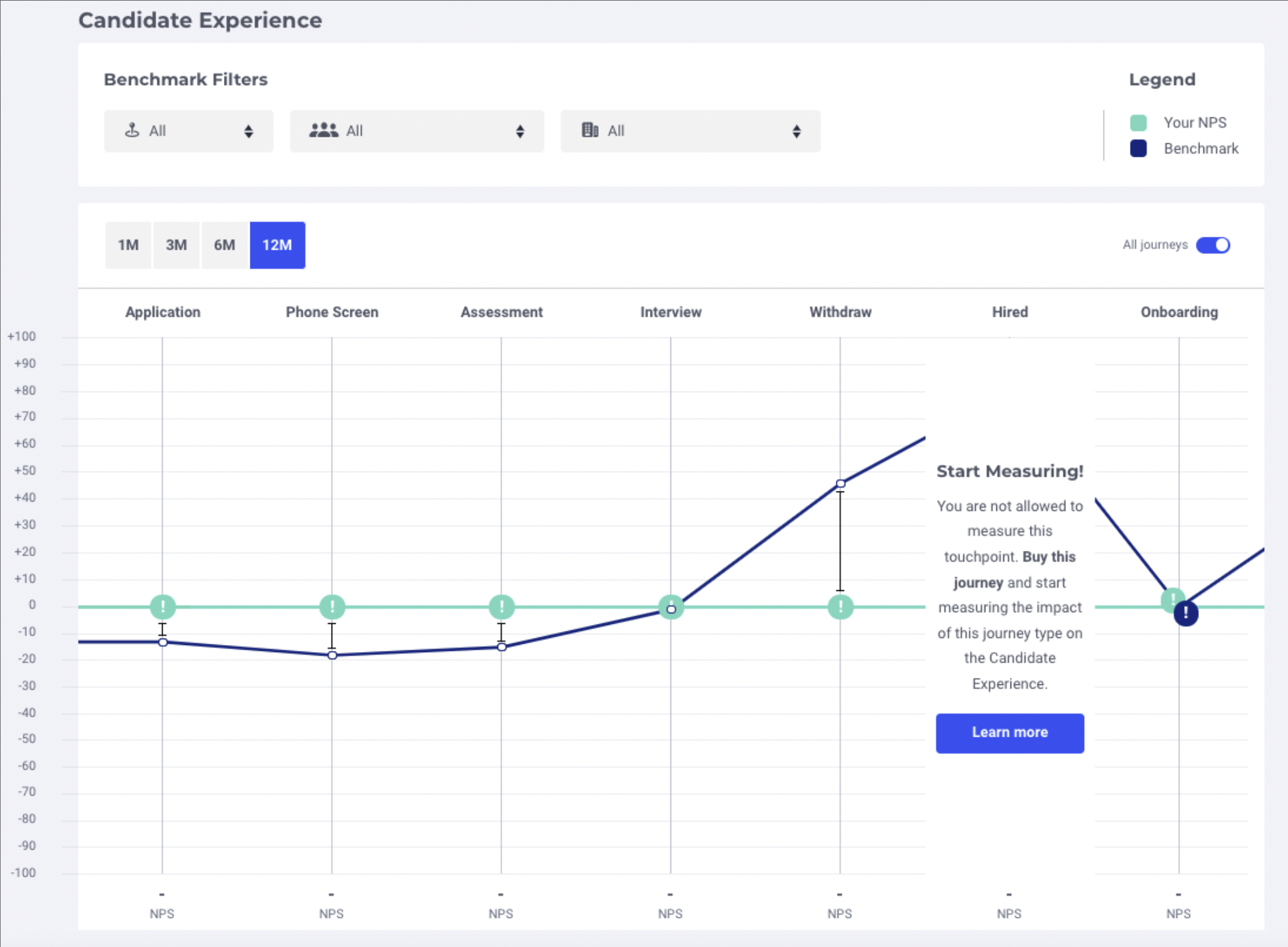This screenshot has height=947, width=1288.
Task: Select the 1M time range
Action: [x=128, y=245]
